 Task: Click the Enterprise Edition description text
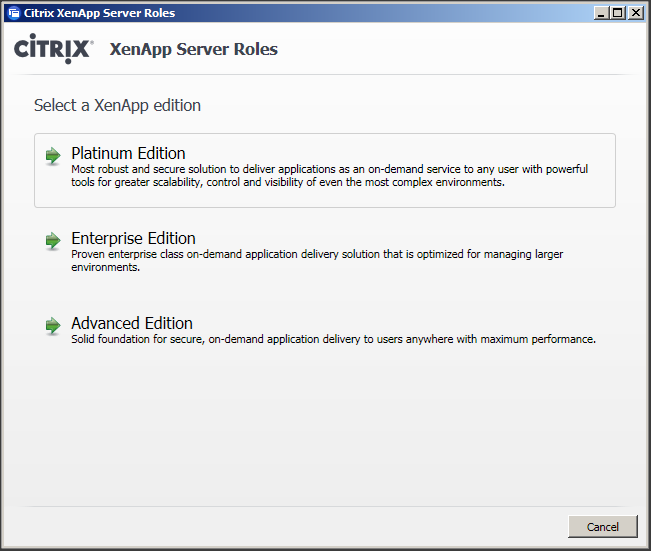[317, 261]
